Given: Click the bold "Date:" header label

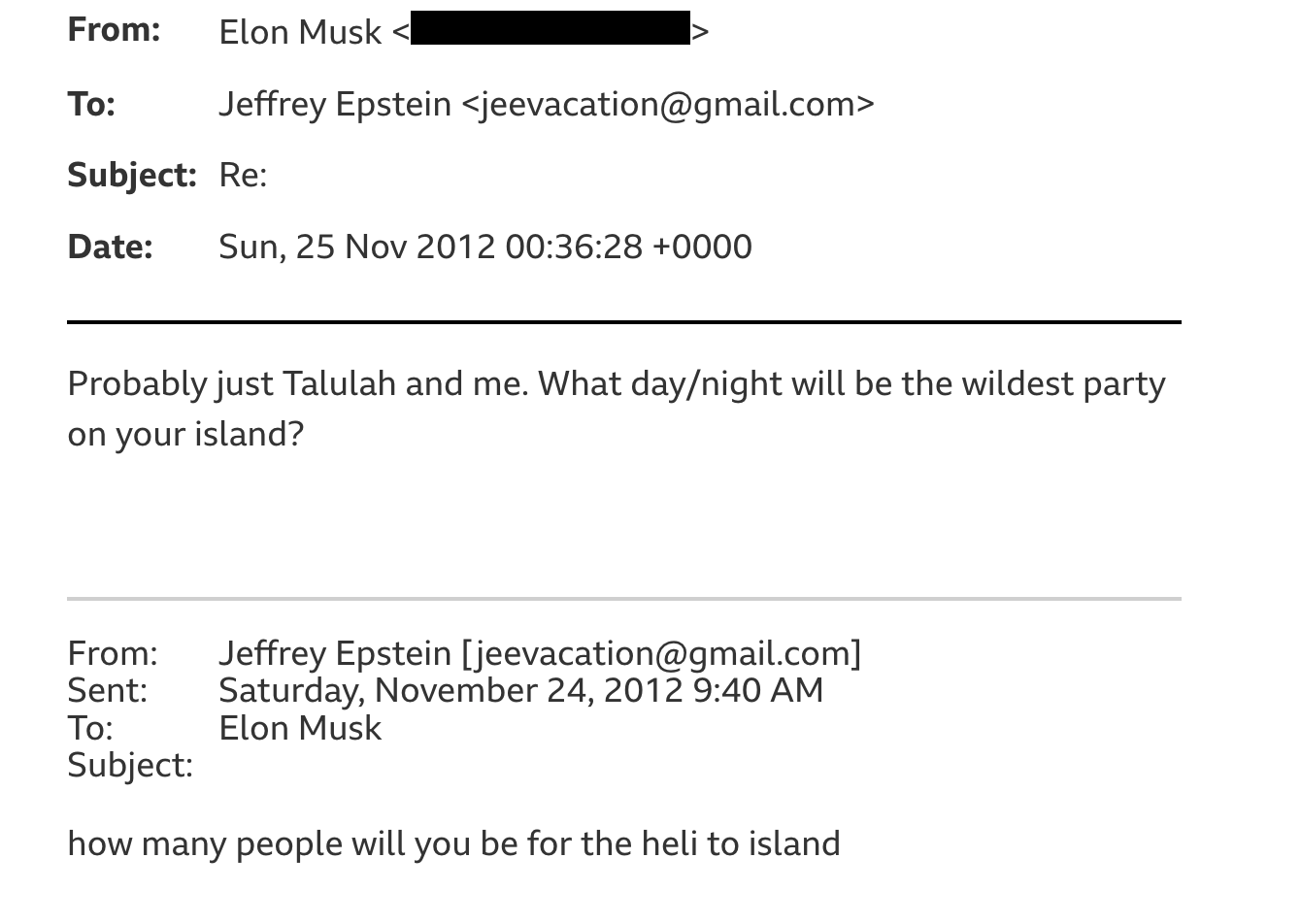Looking at the screenshot, I should tap(110, 247).
